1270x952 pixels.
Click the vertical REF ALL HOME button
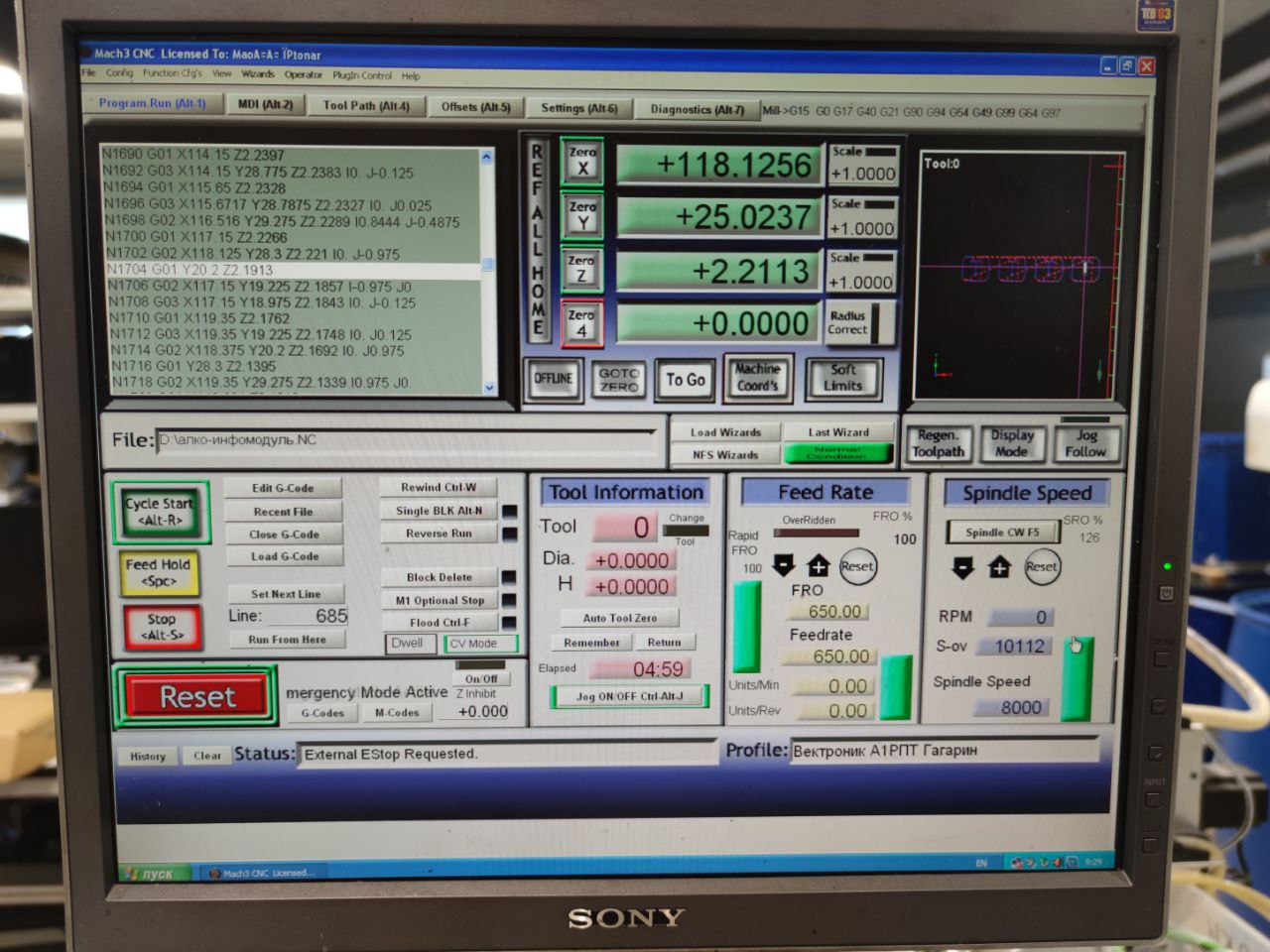pyautogui.click(x=538, y=240)
